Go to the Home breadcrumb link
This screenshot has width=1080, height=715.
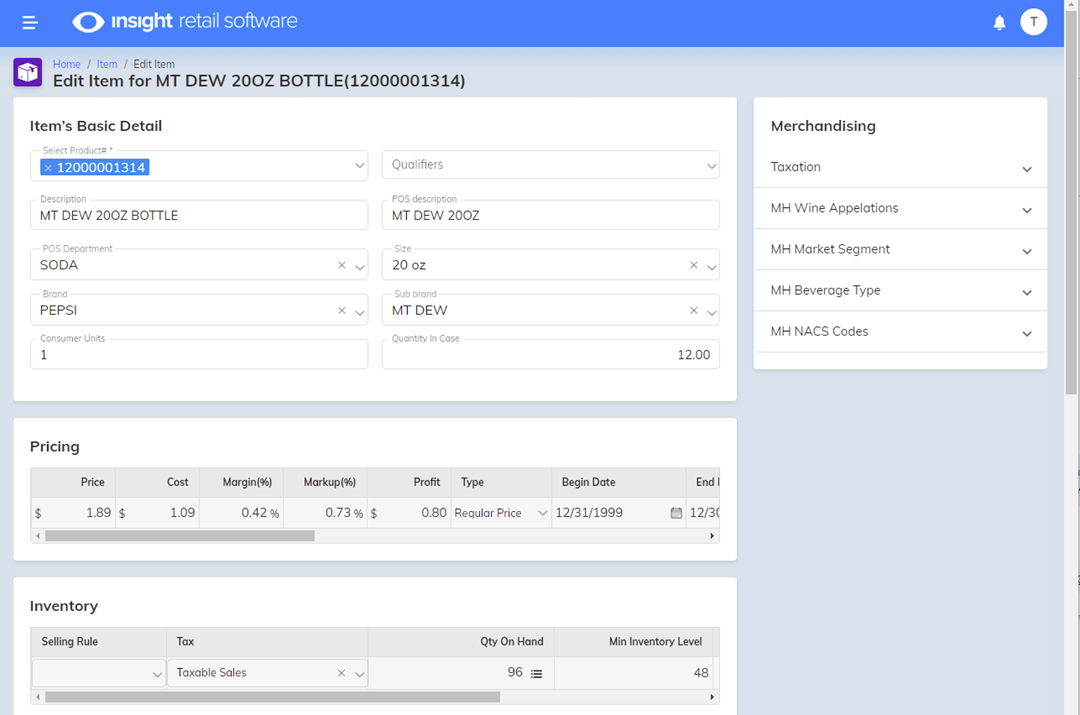tap(67, 64)
